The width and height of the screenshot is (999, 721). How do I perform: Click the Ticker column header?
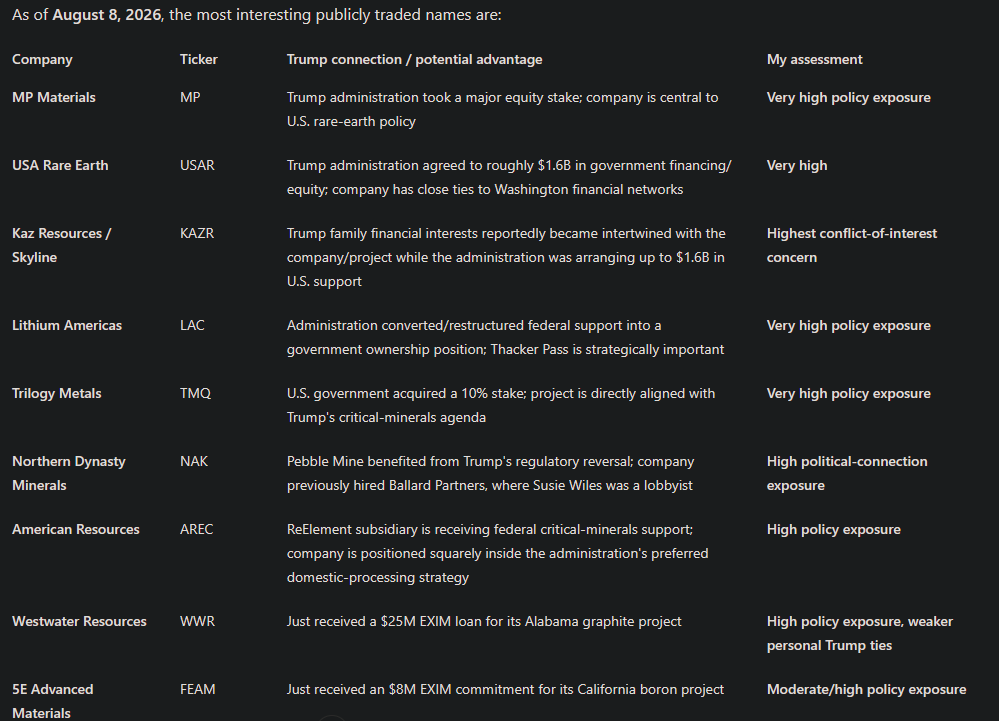point(198,59)
